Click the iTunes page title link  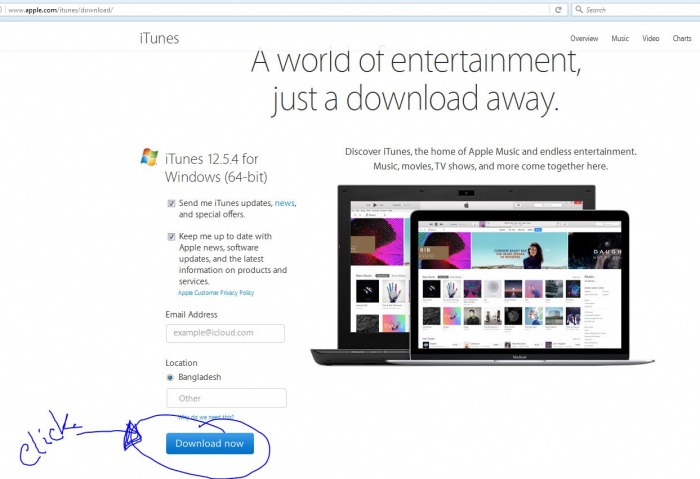[x=159, y=38]
